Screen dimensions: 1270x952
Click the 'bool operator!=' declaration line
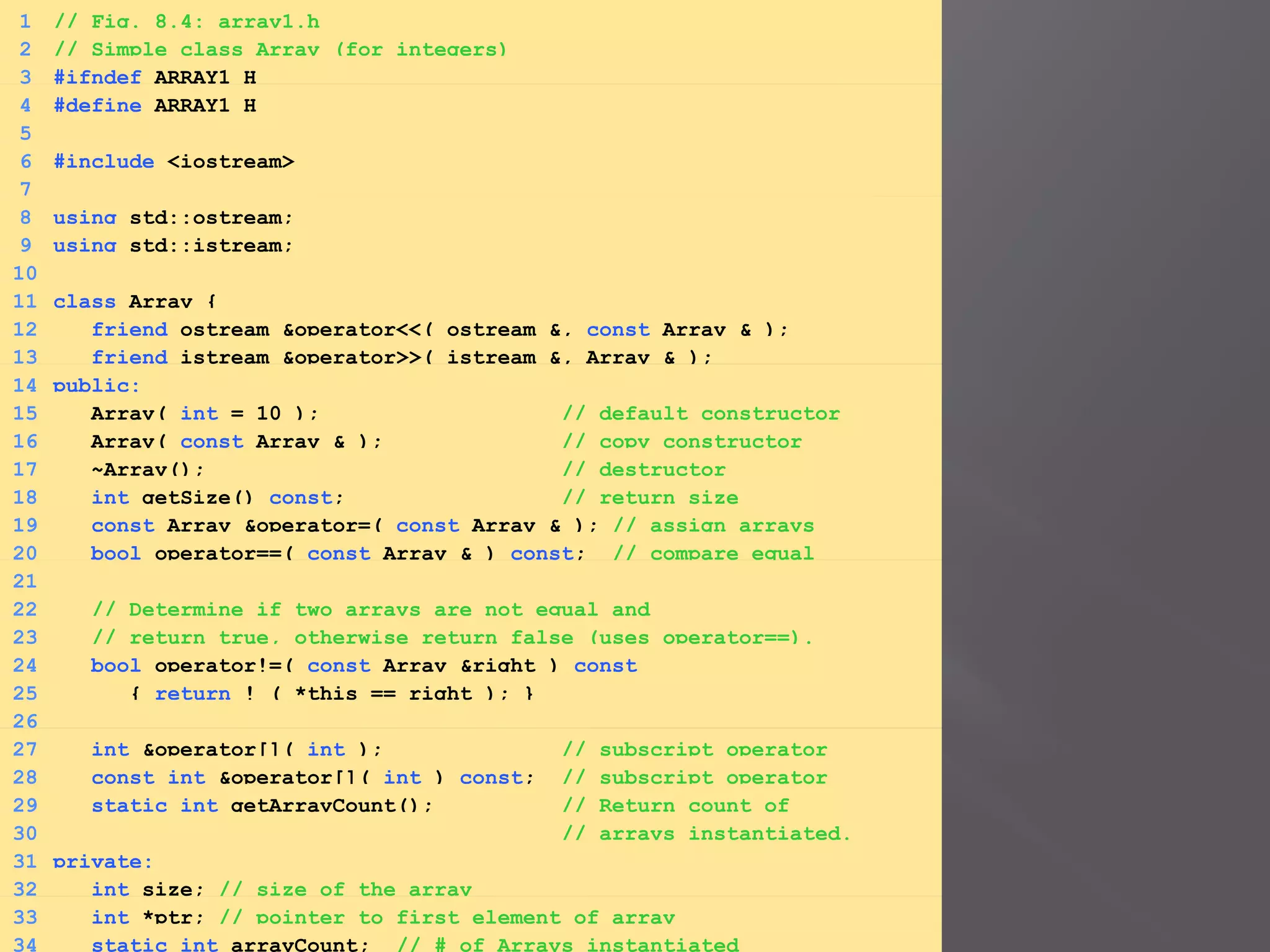(364, 666)
